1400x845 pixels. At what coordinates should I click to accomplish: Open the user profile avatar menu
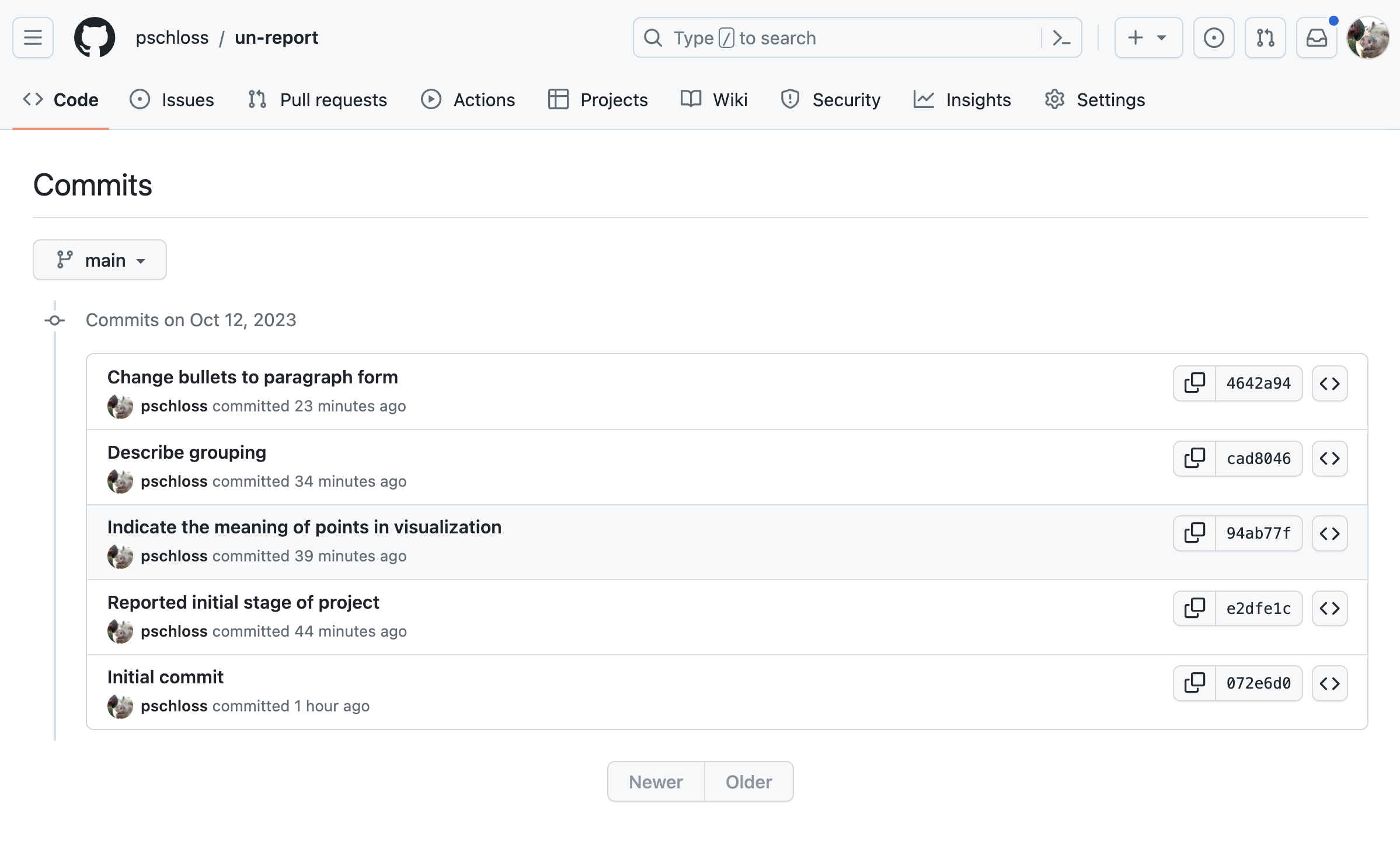coord(1367,38)
